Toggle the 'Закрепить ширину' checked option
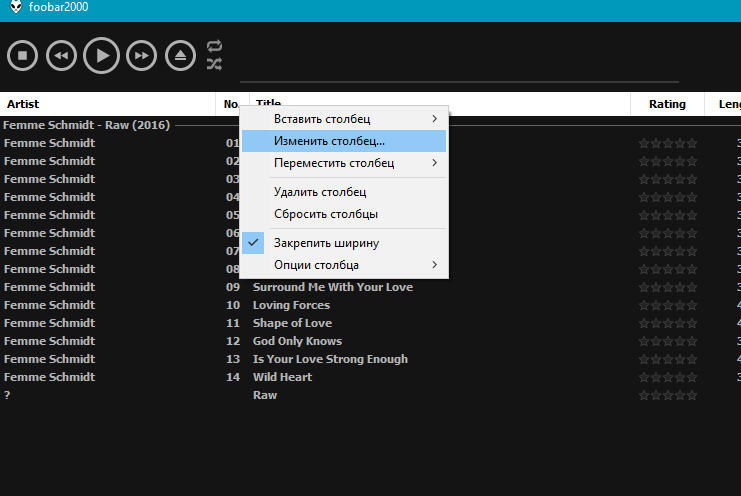 point(326,243)
